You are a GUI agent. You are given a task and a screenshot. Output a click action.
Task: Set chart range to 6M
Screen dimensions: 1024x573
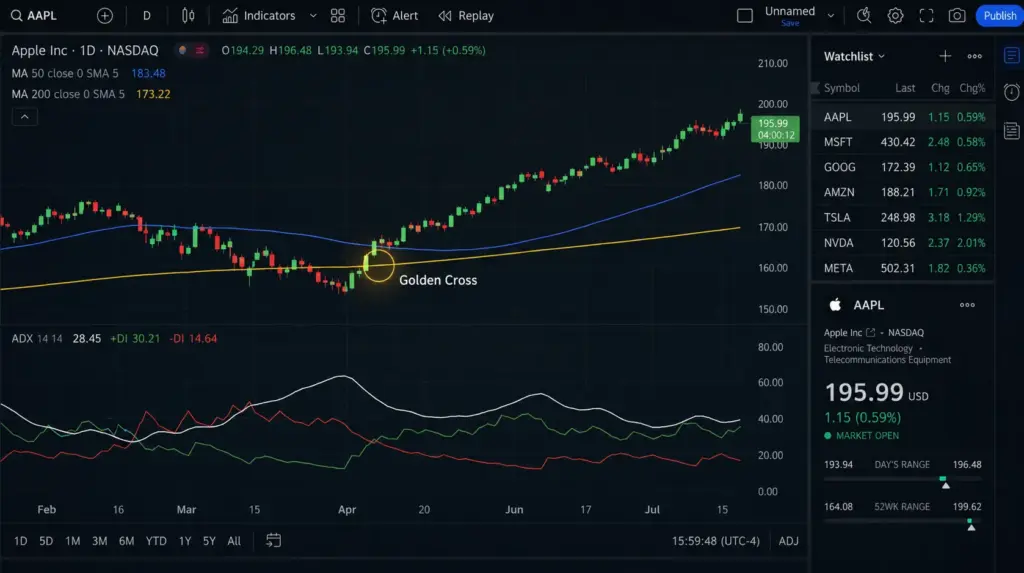coord(126,541)
